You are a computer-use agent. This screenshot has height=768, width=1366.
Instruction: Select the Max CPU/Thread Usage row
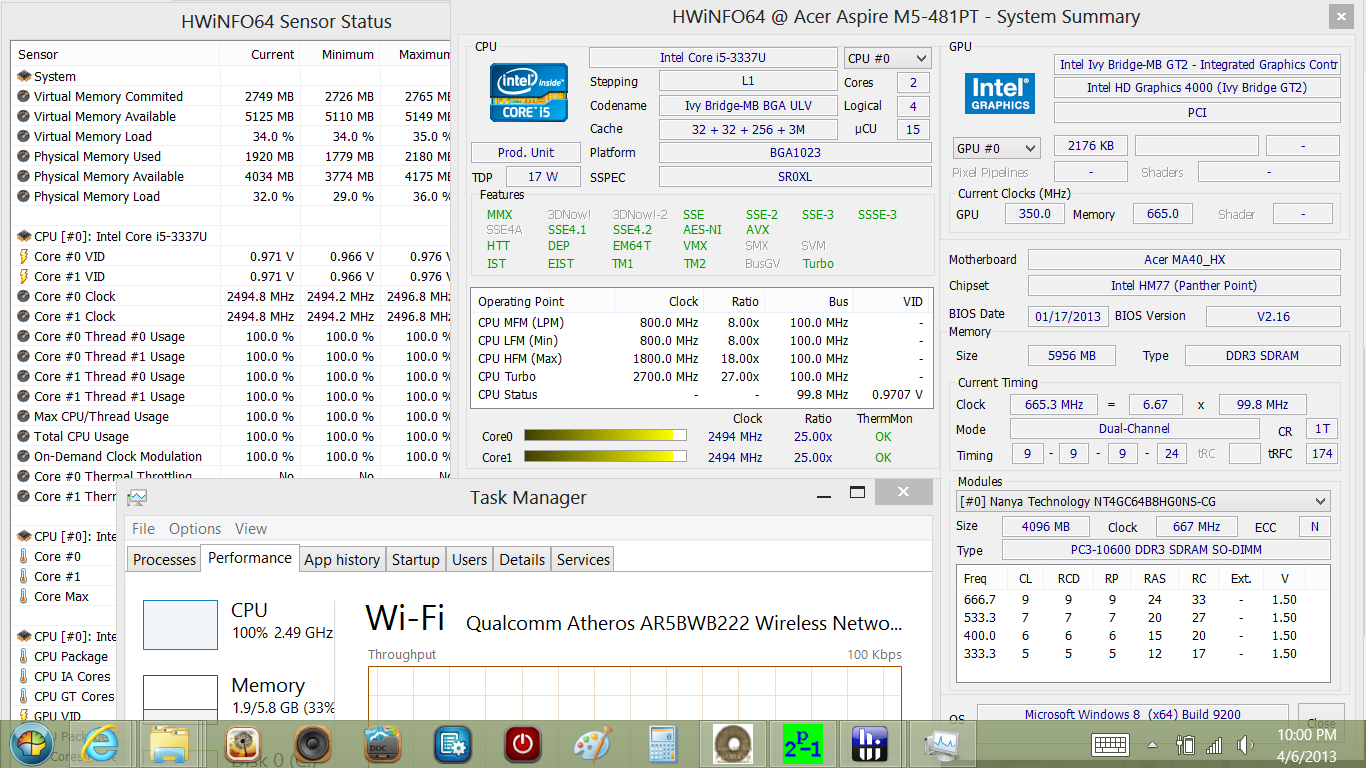coord(231,416)
